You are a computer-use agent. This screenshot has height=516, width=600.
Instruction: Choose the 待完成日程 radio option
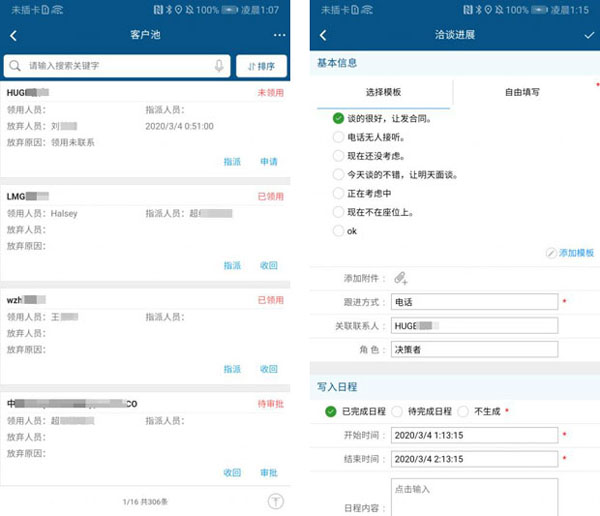[397, 411]
